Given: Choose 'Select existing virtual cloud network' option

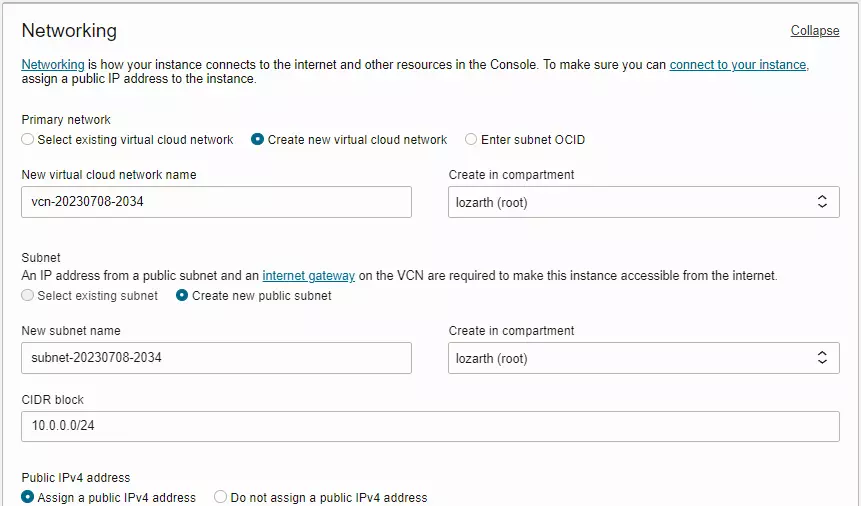Looking at the screenshot, I should coord(28,140).
